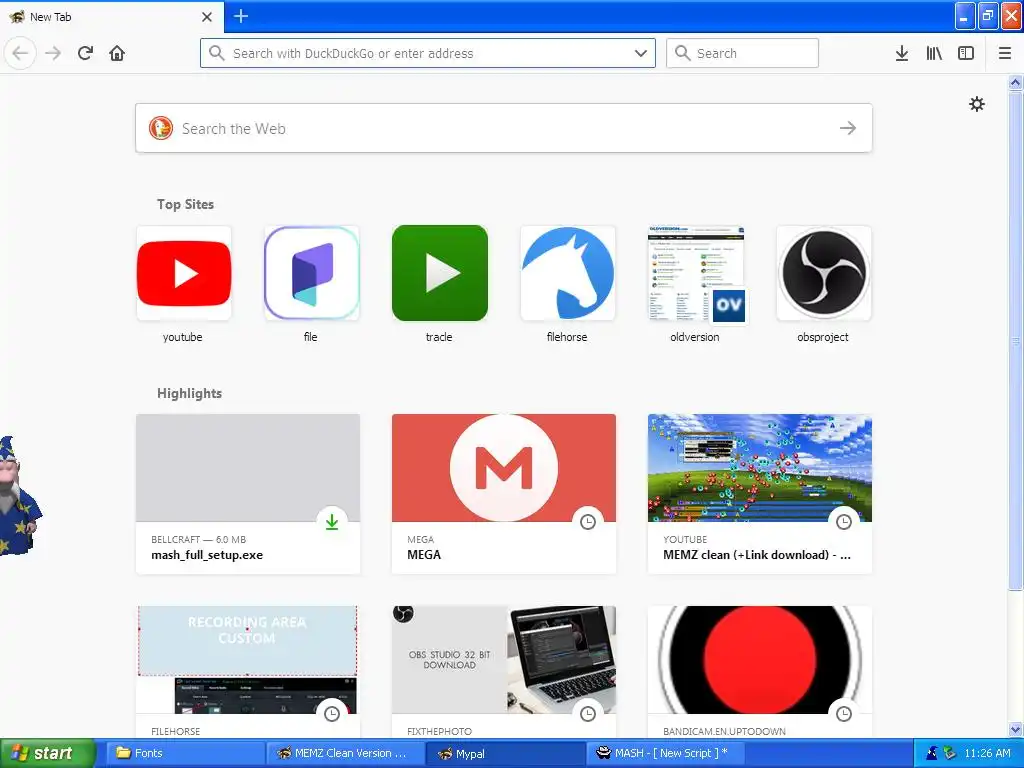Click the Top Sites section heading
1024x768 pixels.
[185, 204]
